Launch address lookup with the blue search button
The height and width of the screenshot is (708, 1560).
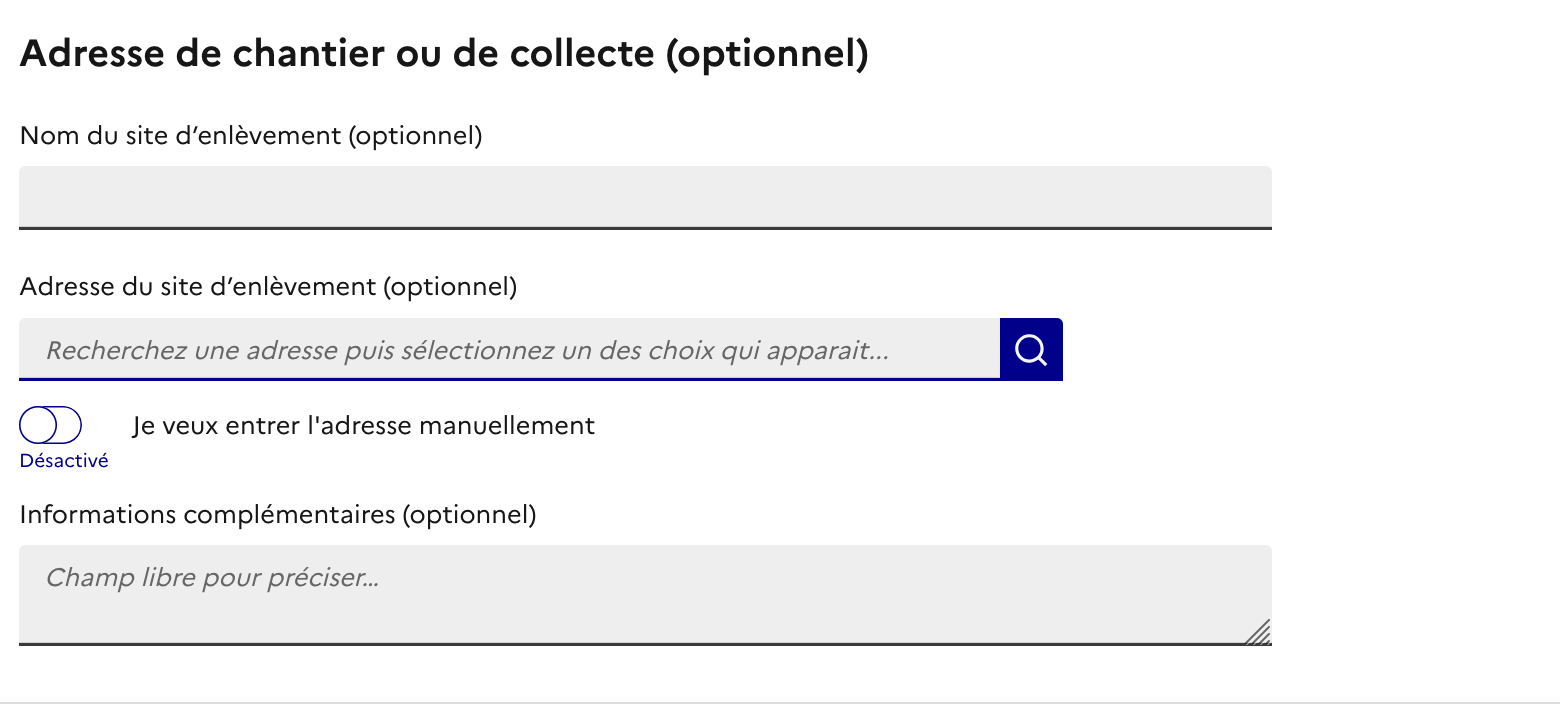pyautogui.click(x=1031, y=349)
